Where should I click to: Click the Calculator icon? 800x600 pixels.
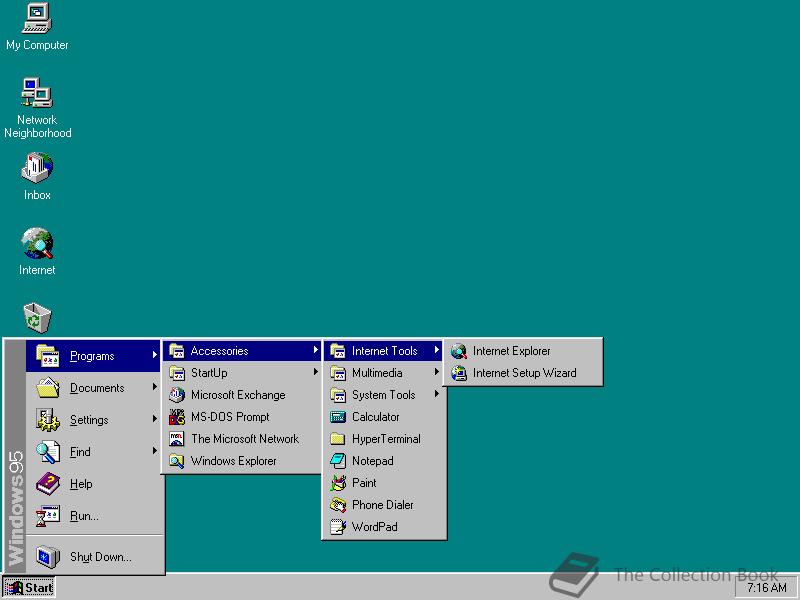coord(338,417)
